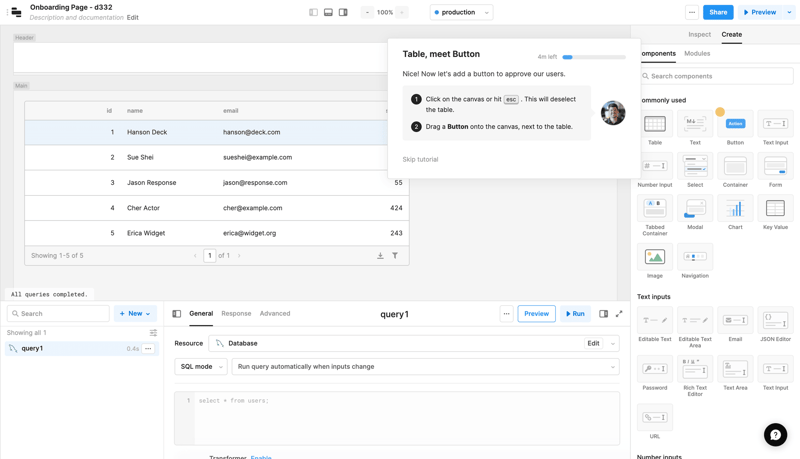Switch to the Inspect tab
Viewport: 800px width, 459px height.
[699, 34]
